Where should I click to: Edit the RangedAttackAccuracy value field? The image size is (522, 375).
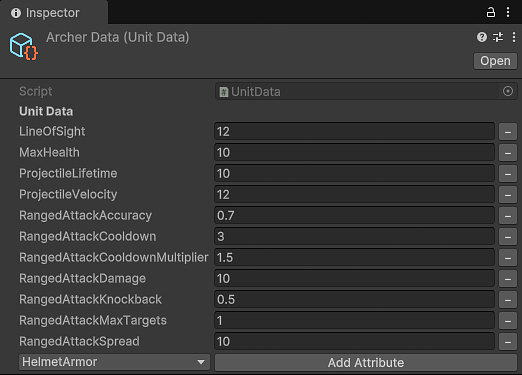point(354,215)
